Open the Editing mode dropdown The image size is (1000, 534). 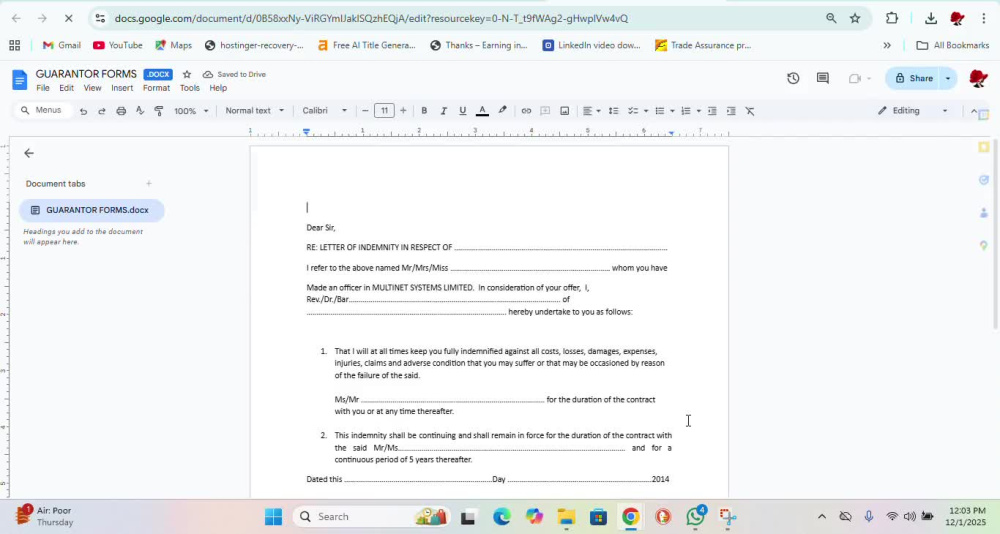(x=913, y=111)
